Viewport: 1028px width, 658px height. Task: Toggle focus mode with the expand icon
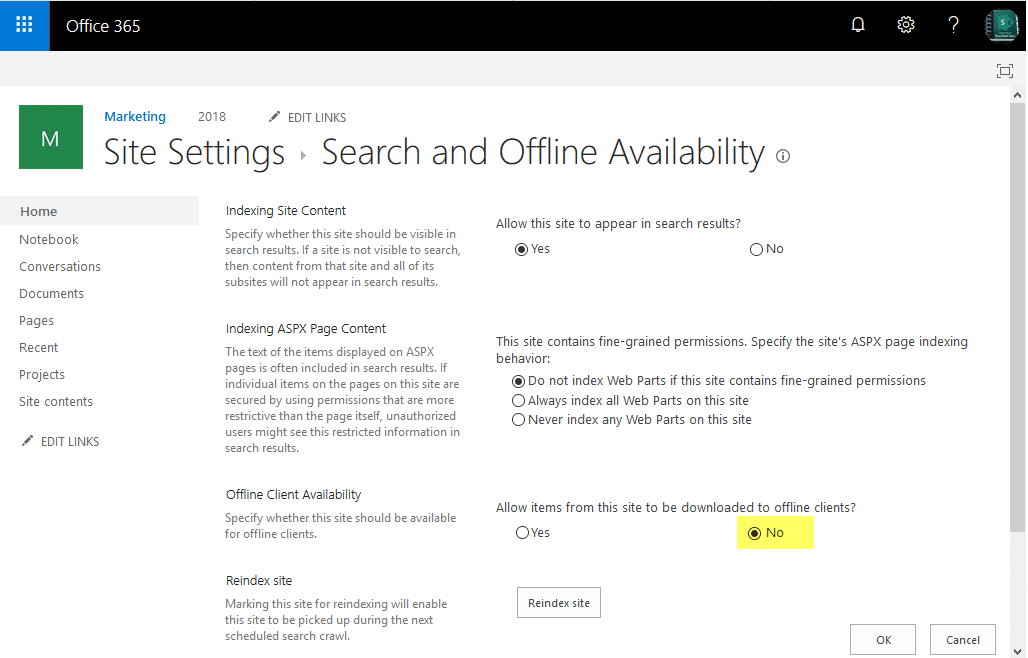1005,71
